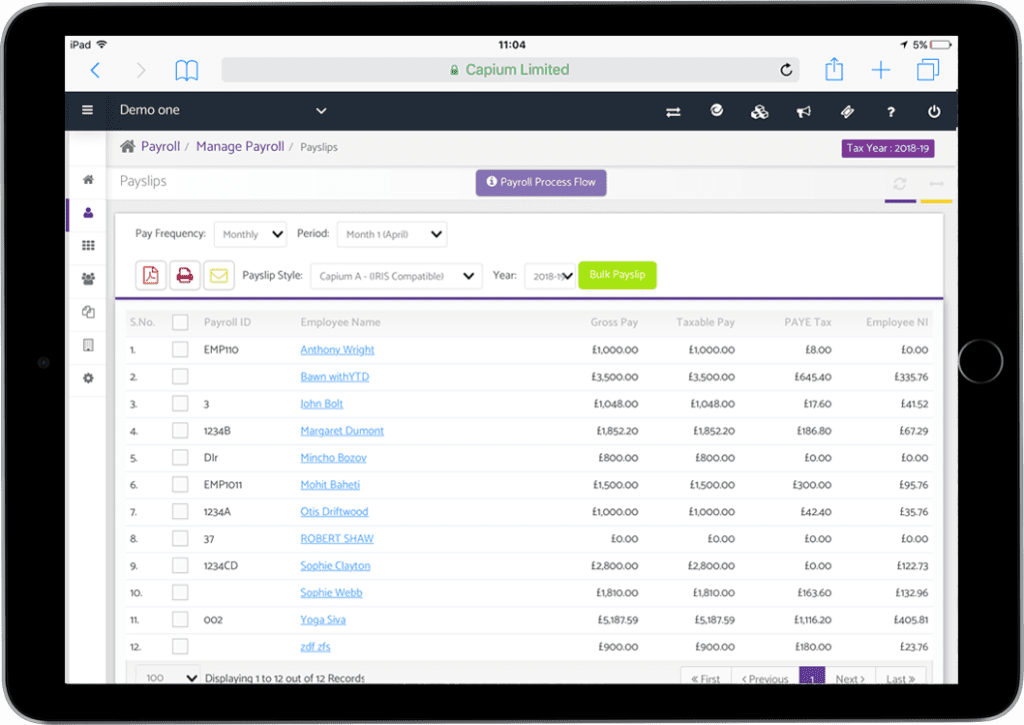This screenshot has width=1024, height=725.
Task: Click the home icon in left sidebar
Action: 88,178
